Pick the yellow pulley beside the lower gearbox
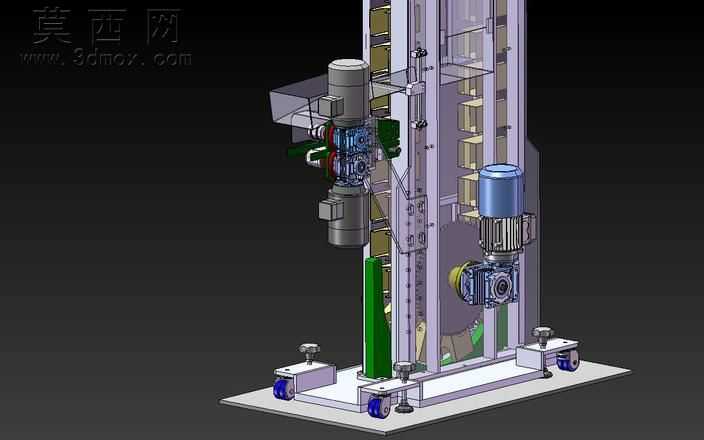This screenshot has height=440, width=704. (x=456, y=277)
